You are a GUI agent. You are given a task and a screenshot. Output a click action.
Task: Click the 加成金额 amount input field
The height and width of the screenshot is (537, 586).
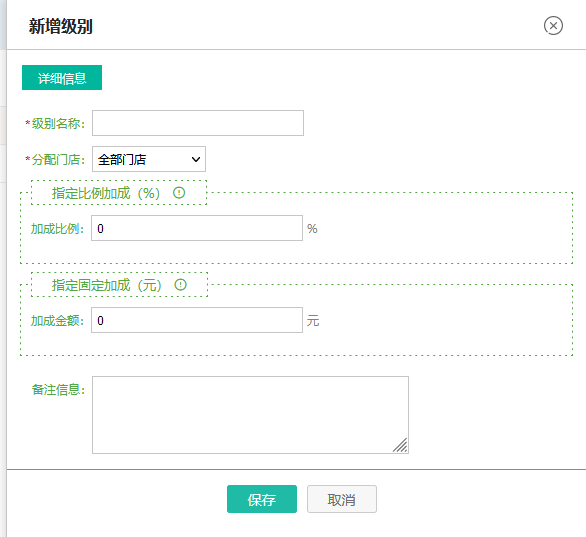click(197, 320)
